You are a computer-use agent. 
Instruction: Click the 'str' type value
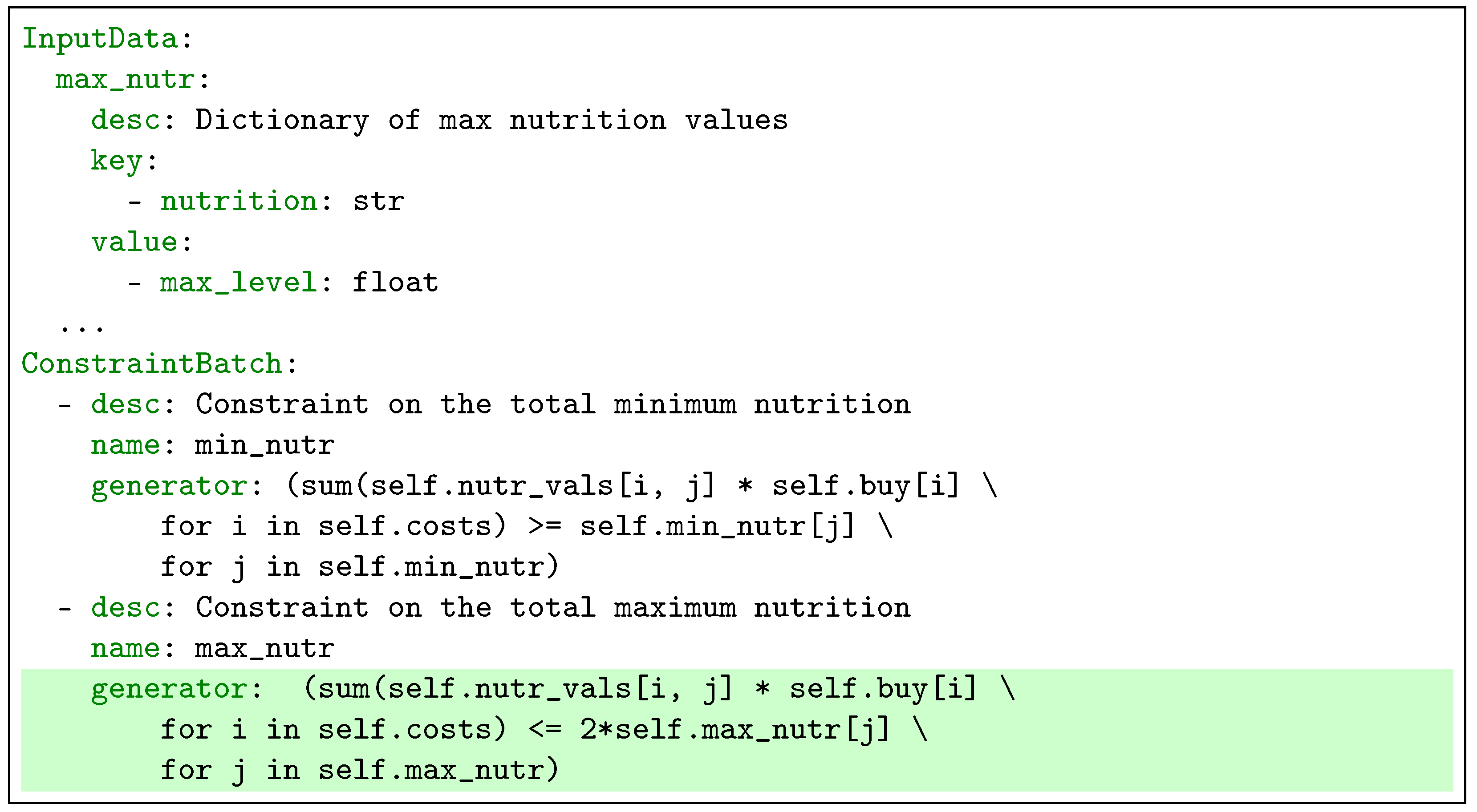(x=378, y=202)
